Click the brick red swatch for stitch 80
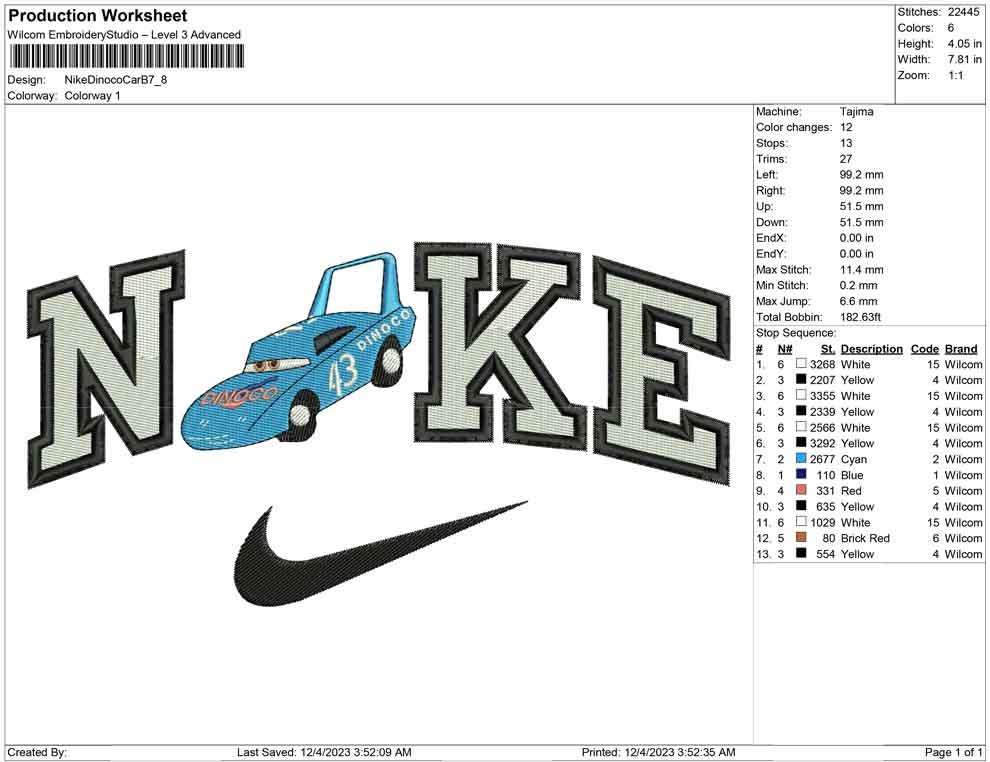This screenshot has width=990, height=762. pos(801,537)
